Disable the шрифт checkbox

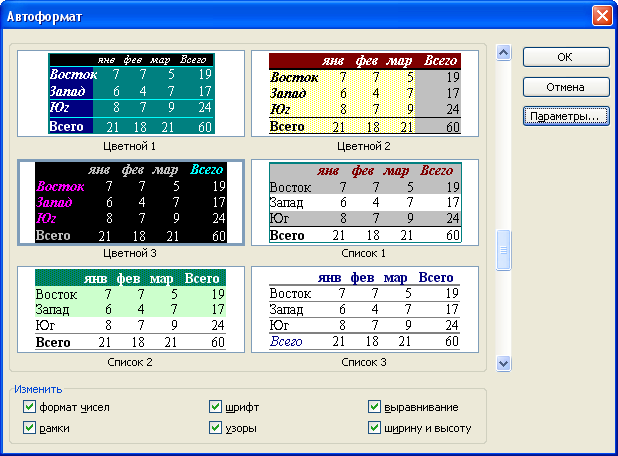pos(215,407)
